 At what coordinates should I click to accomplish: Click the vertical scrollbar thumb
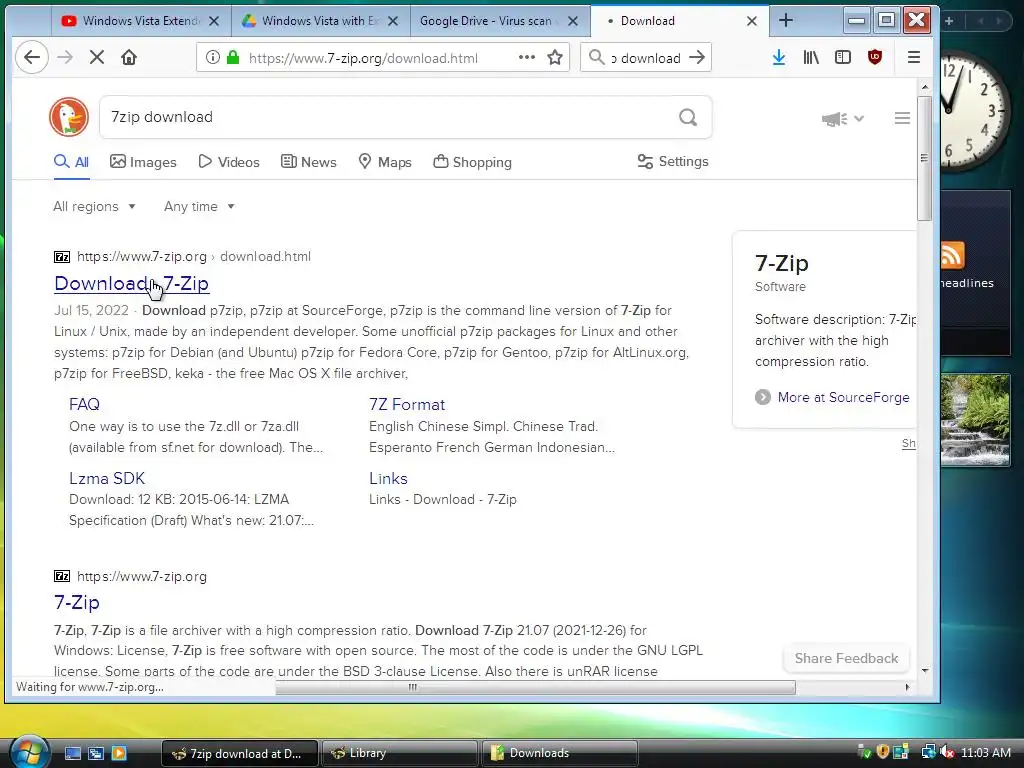(x=924, y=159)
